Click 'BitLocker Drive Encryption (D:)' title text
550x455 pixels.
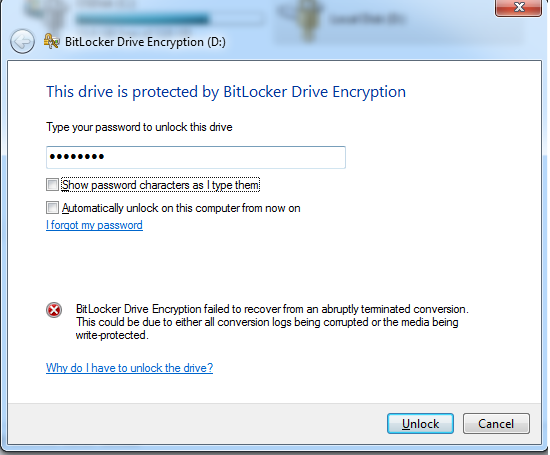145,42
